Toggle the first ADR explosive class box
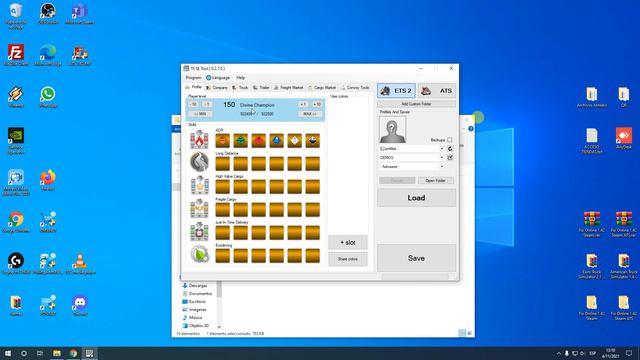The height and width of the screenshot is (360, 640). pyautogui.click(x=222, y=140)
